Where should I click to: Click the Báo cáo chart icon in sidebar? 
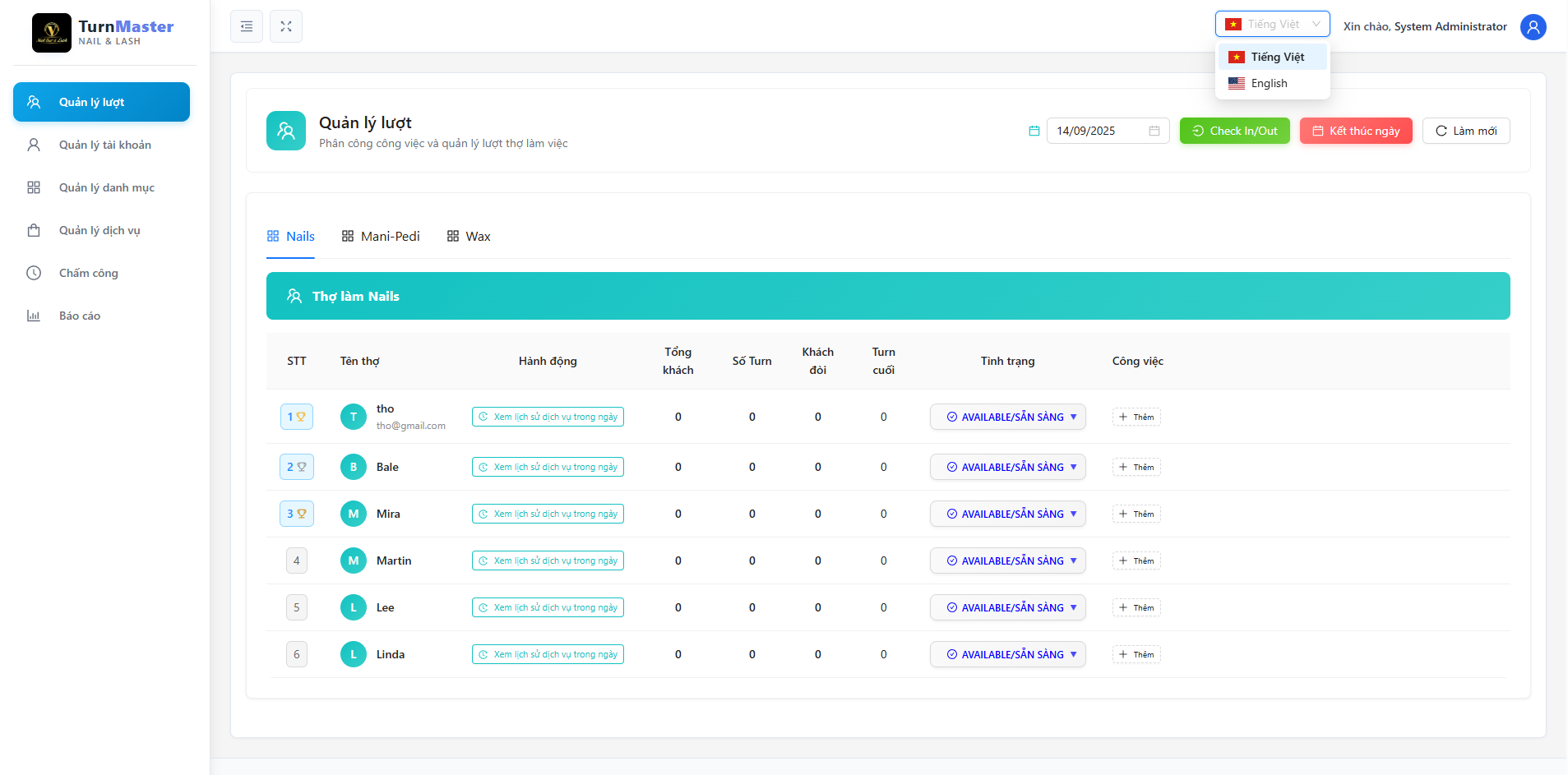[34, 316]
